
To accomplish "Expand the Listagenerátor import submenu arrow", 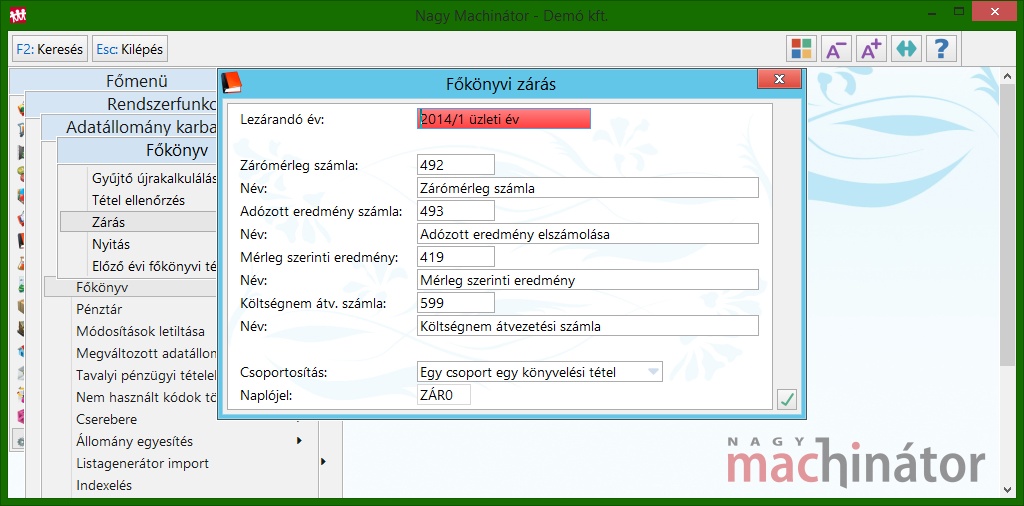I will (x=323, y=462).
